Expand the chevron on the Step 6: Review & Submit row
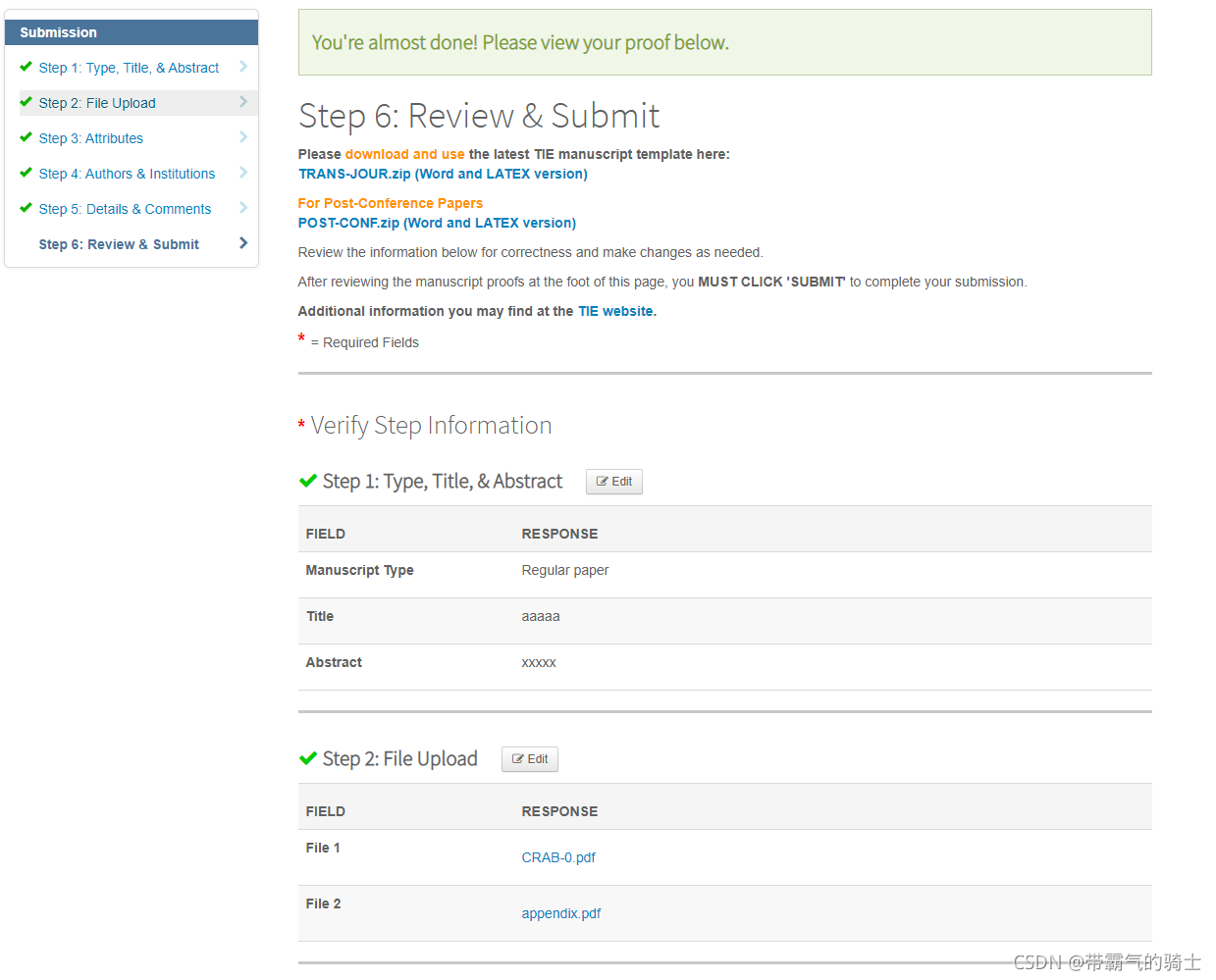 click(x=243, y=243)
